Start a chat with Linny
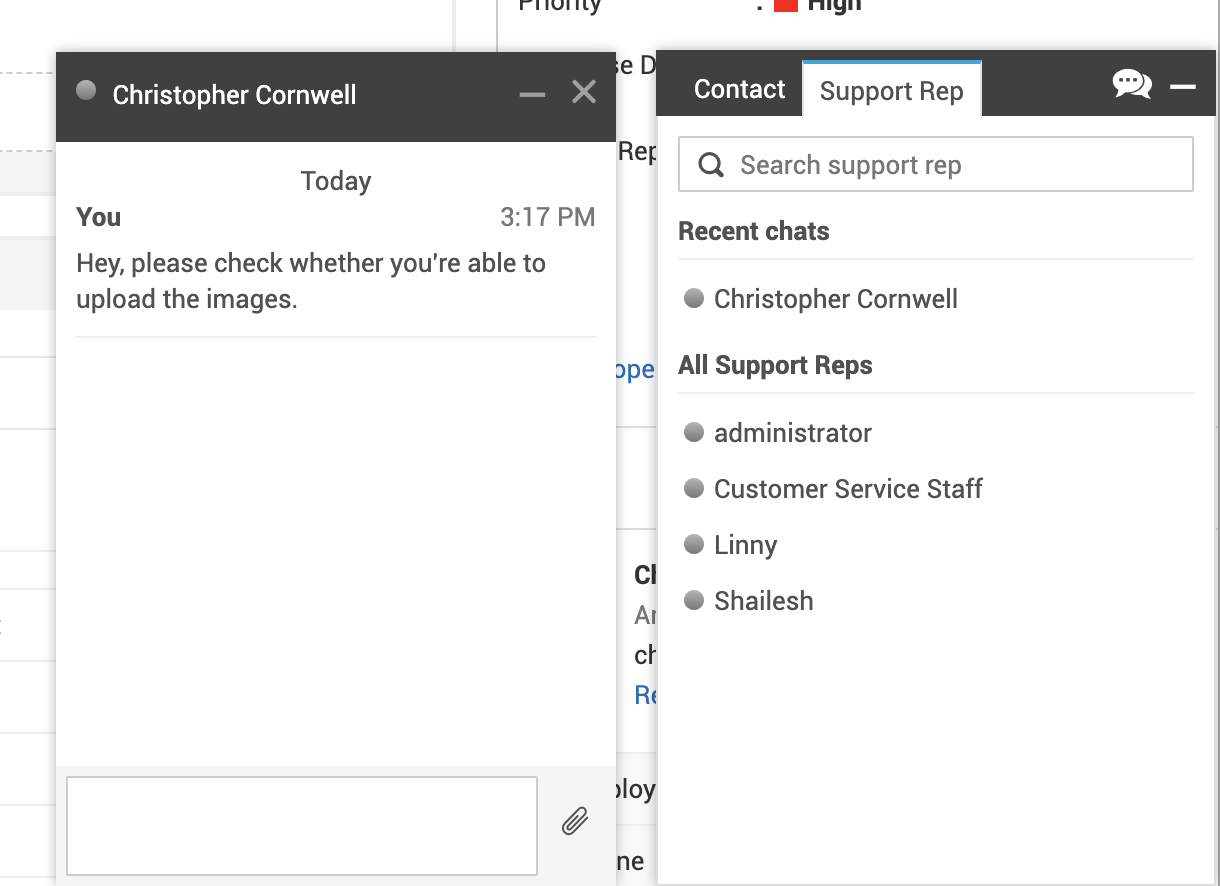The image size is (1220, 886). (x=745, y=545)
